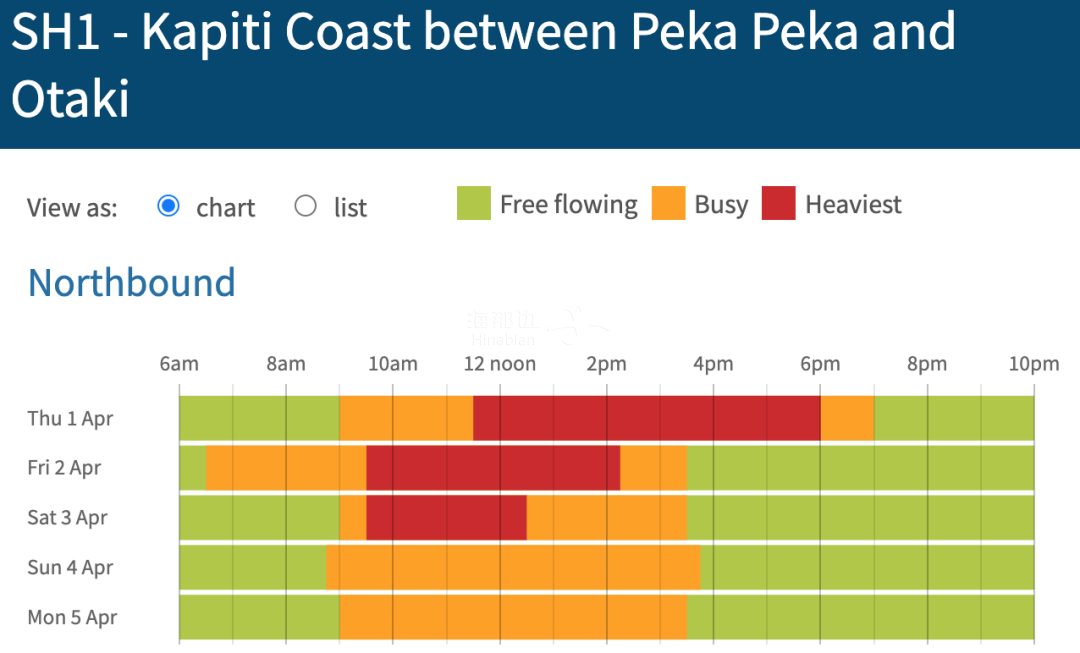
Task: Click the red Heaviest segment on Sat 3 Apr
Action: coord(446,517)
